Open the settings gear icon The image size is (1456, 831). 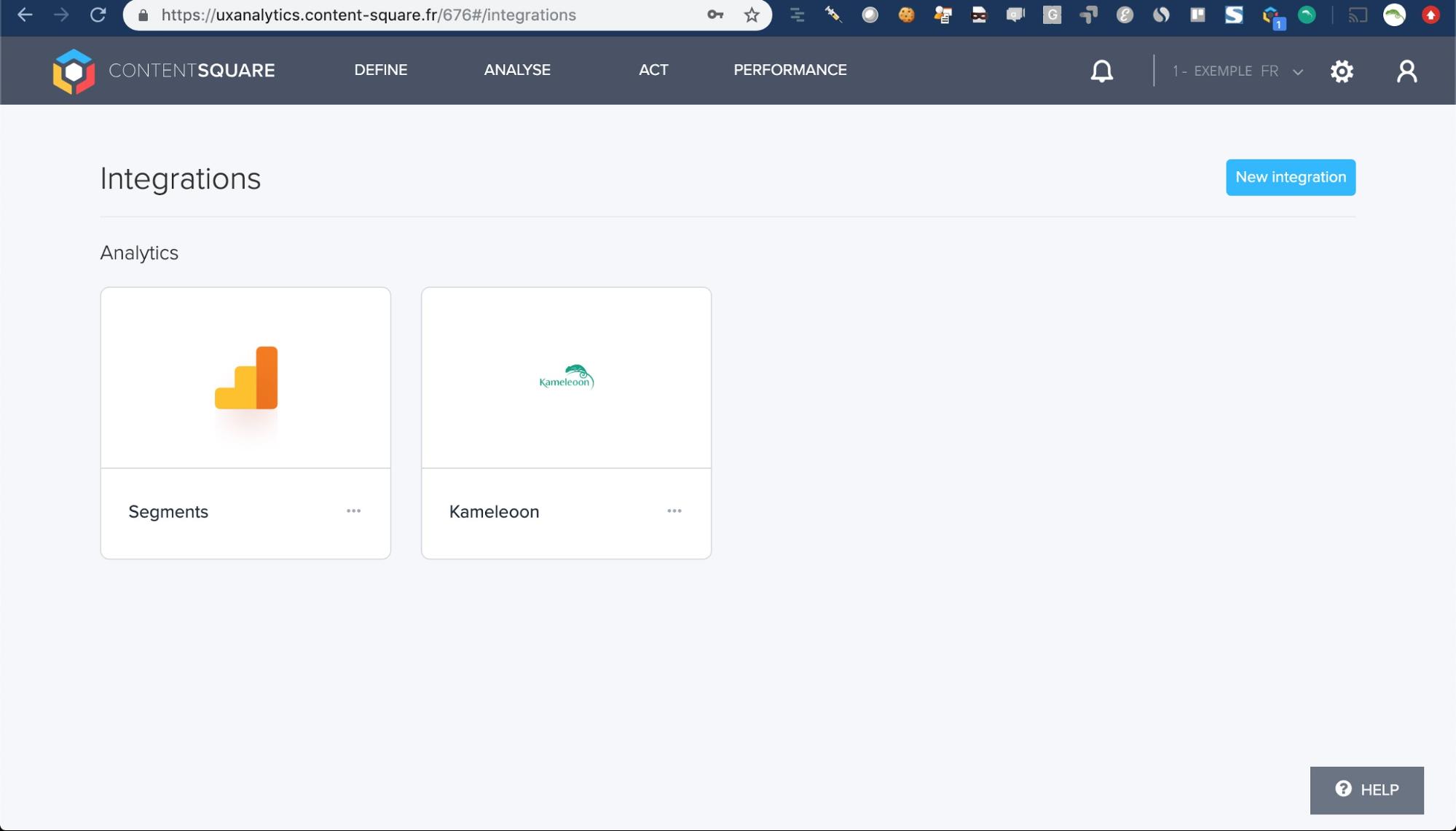(1342, 71)
